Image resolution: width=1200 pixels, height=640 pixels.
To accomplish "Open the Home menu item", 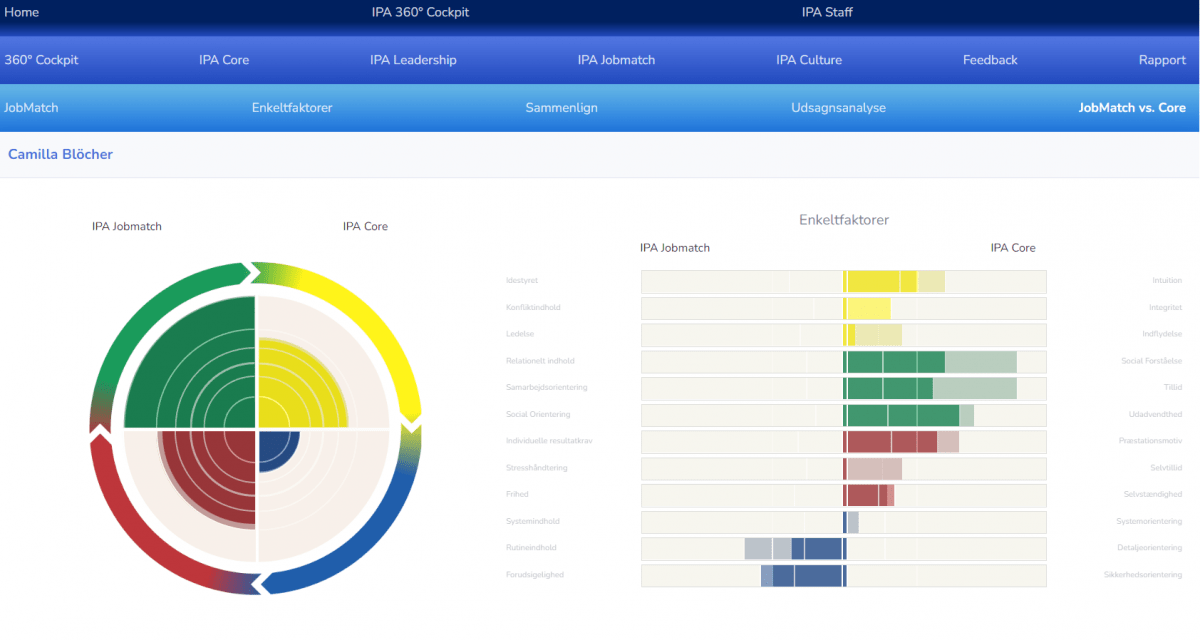I will point(21,12).
